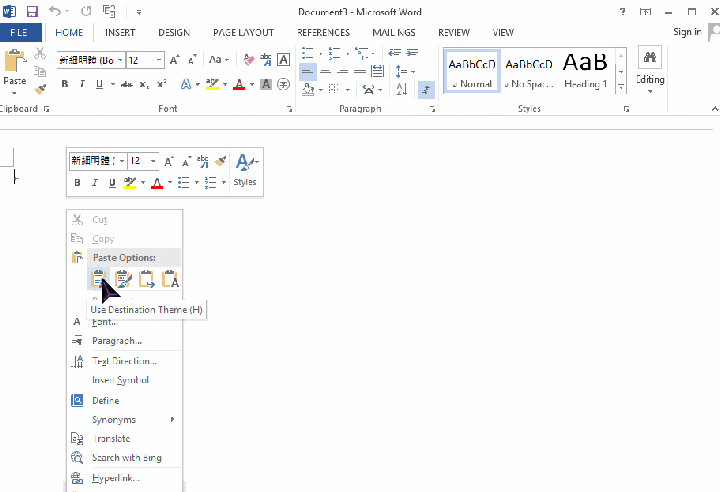Select Keep Text Only paste option

coord(170,279)
